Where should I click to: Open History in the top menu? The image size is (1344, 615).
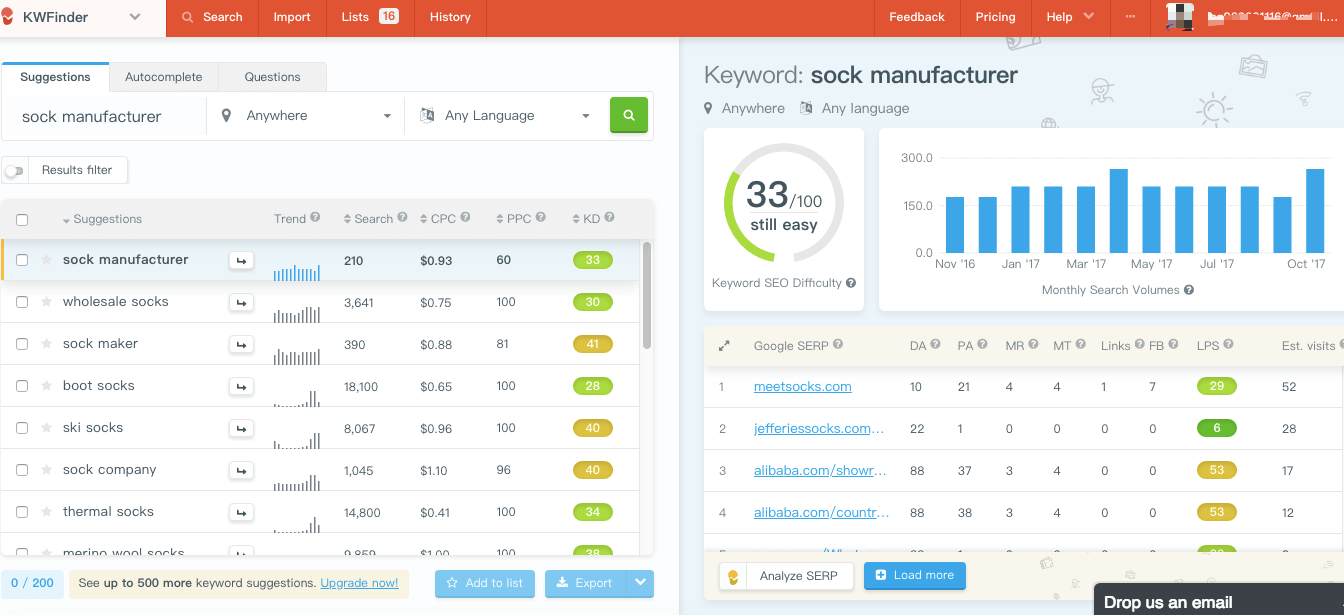(x=450, y=17)
